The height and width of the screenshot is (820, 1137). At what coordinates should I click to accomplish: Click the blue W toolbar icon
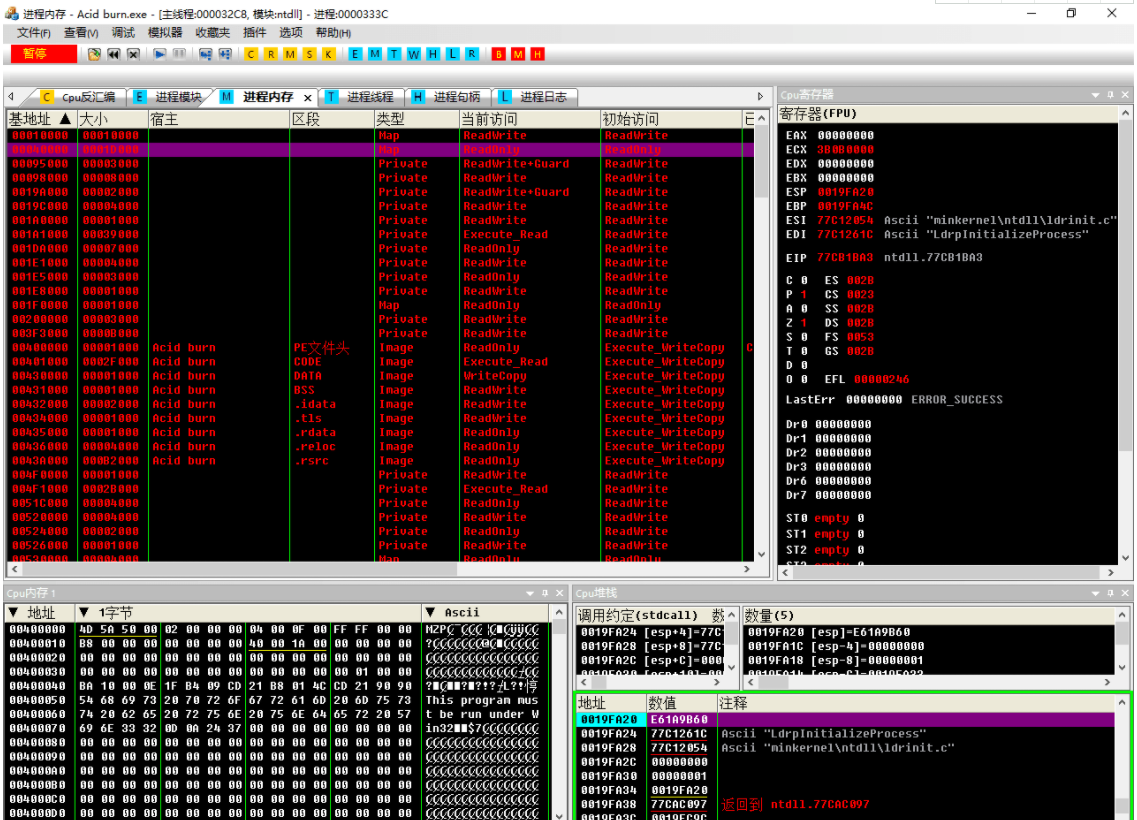pyautogui.click(x=413, y=54)
